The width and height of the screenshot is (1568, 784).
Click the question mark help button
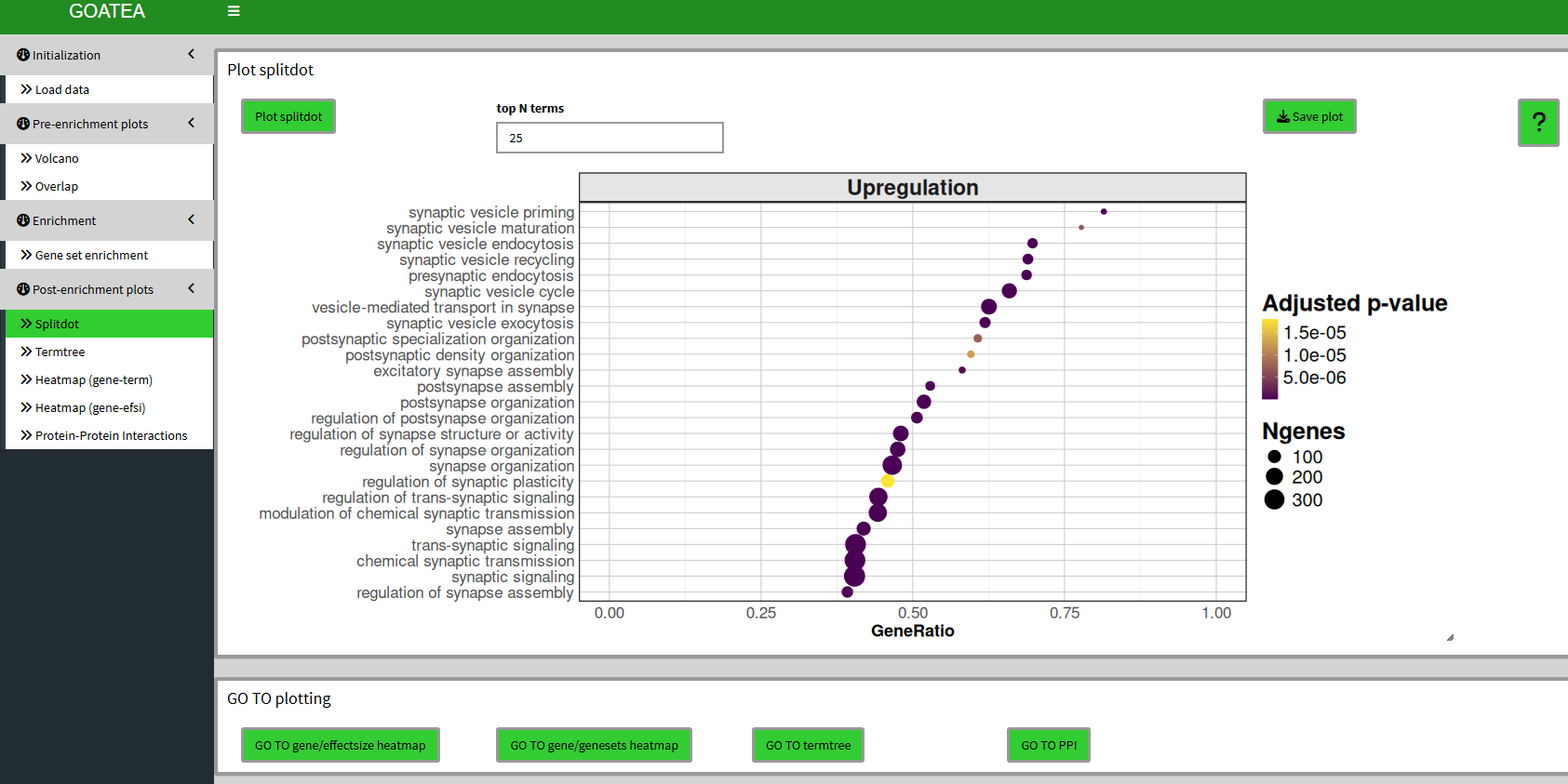point(1538,122)
